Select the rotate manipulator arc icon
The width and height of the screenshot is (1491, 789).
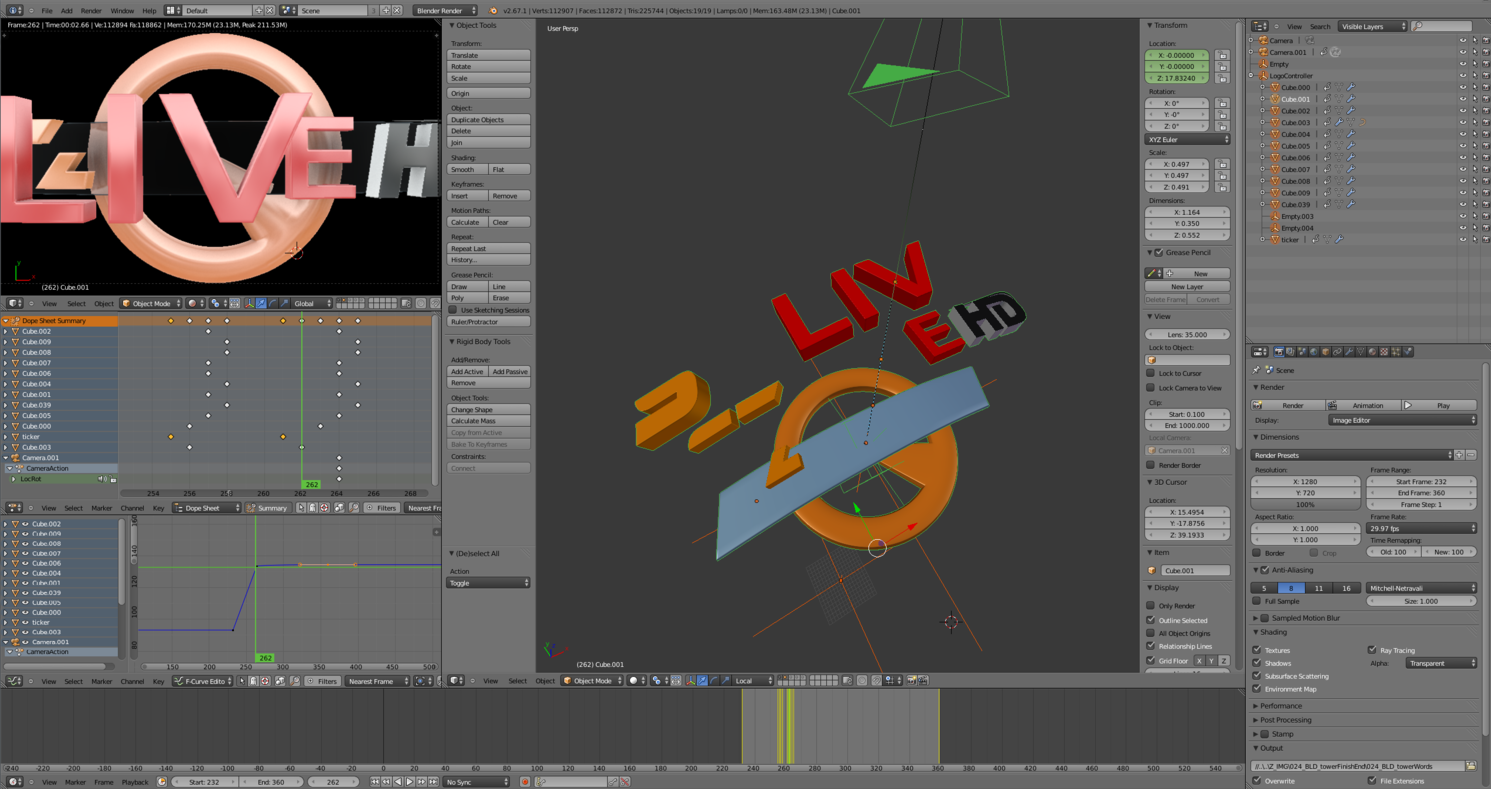[713, 681]
